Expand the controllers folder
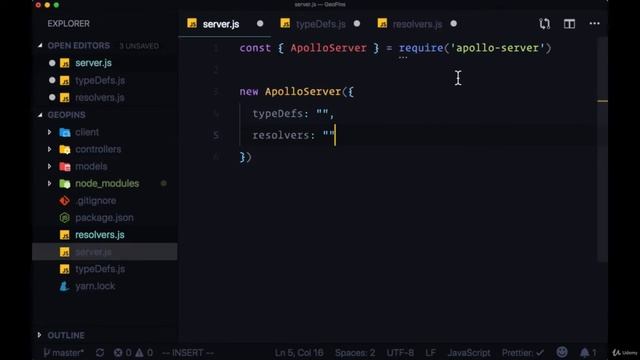This screenshot has width=640, height=360. click(49, 149)
